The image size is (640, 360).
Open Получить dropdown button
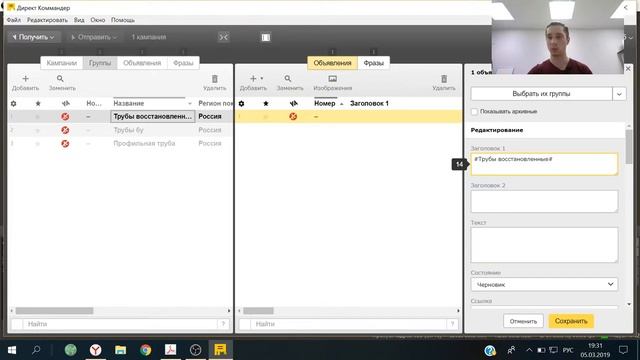34,37
